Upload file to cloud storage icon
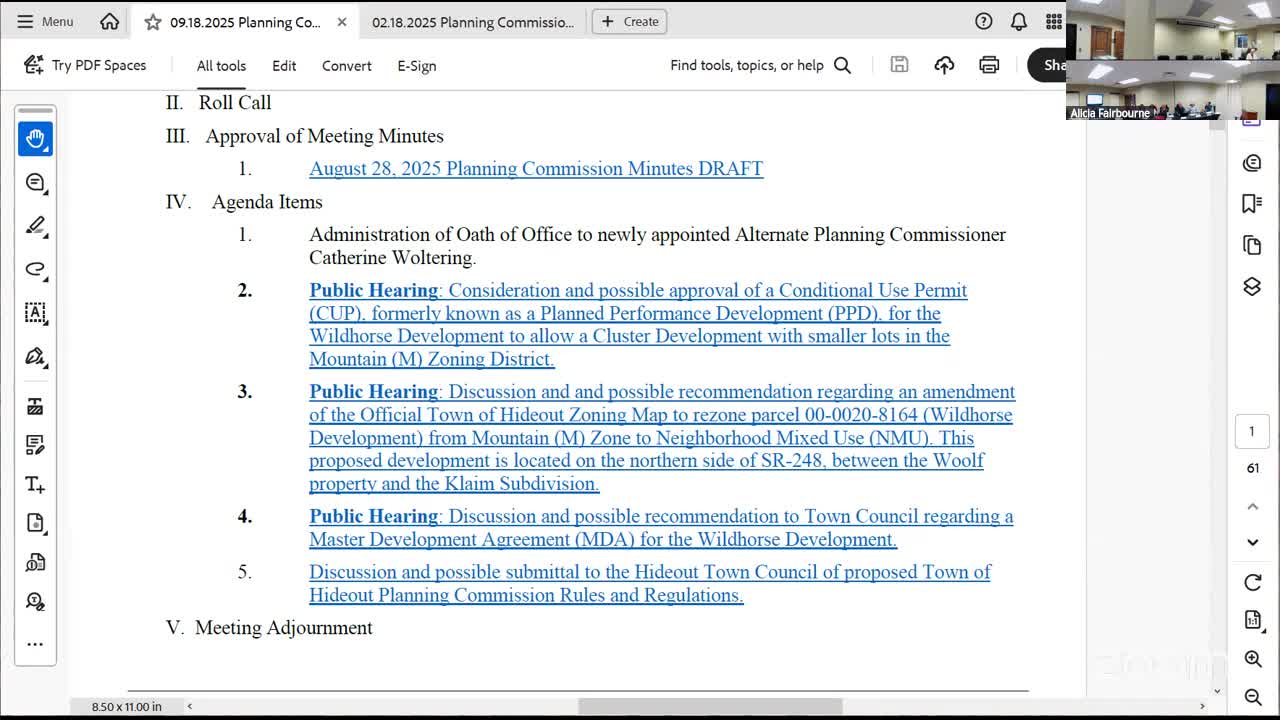This screenshot has height=720, width=1280. 944,65
